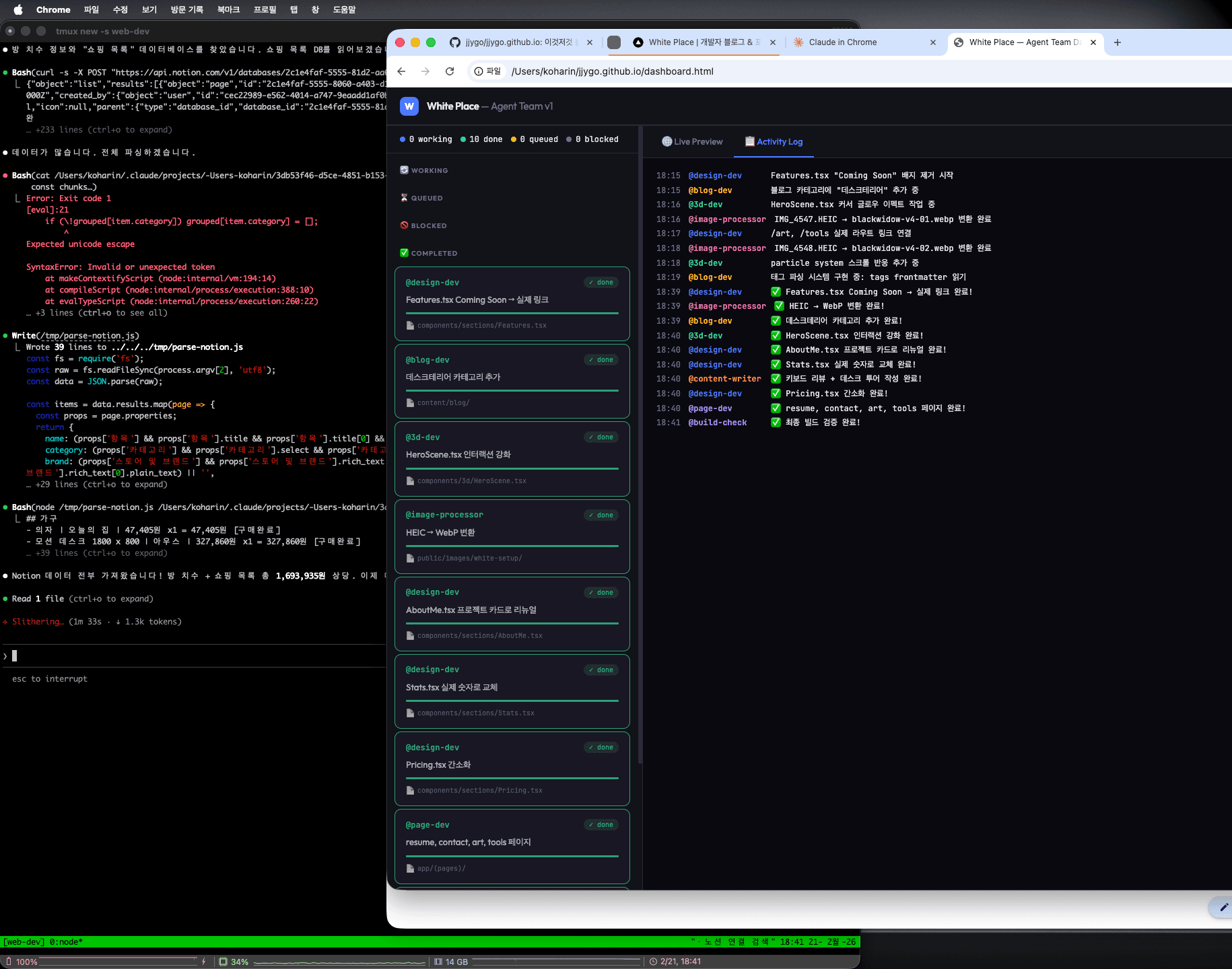Toggle the done badge on HEIC WebP card
The width and height of the screenshot is (1232, 969).
601,515
